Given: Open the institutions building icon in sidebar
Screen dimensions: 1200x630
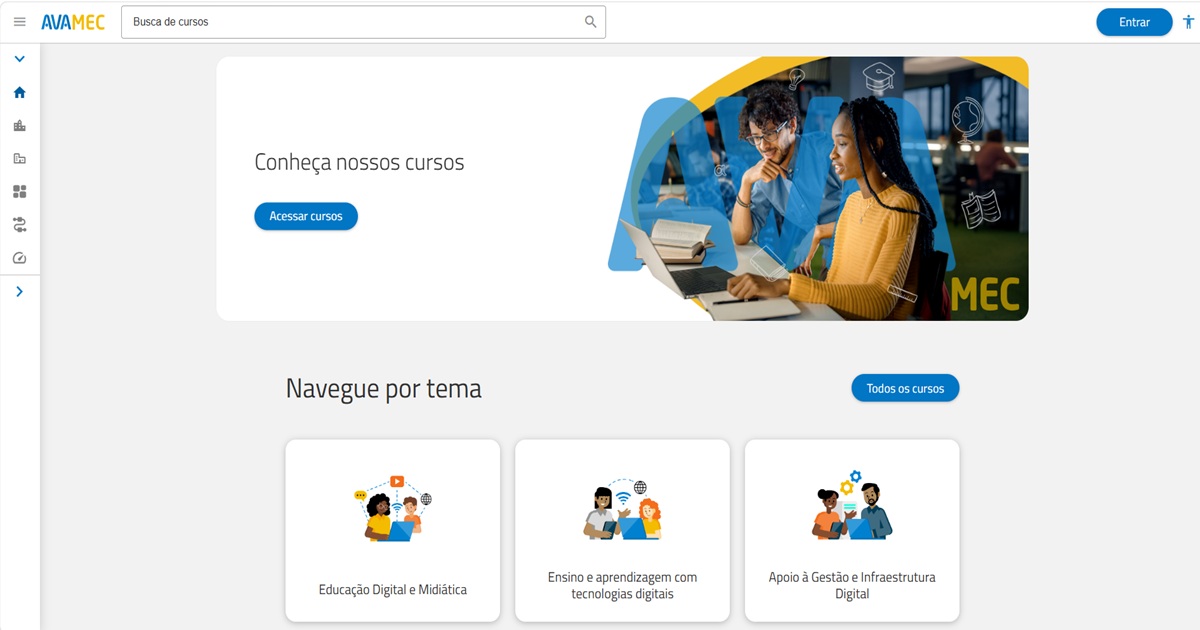Looking at the screenshot, I should coord(19,125).
